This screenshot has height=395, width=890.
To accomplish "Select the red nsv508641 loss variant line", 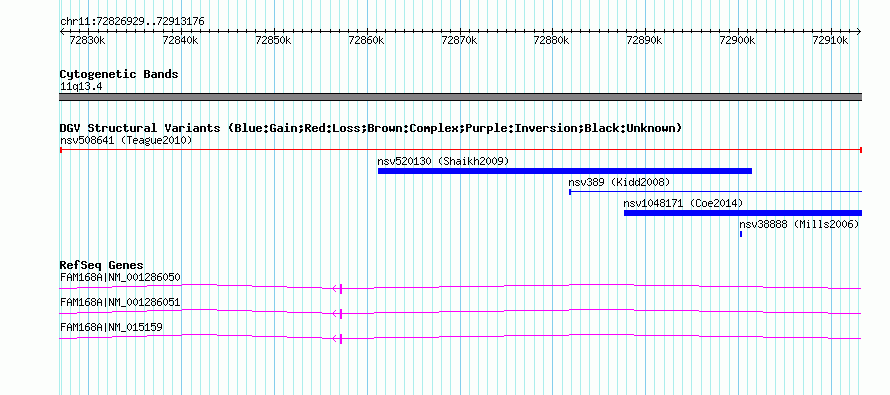I will pos(461,150).
